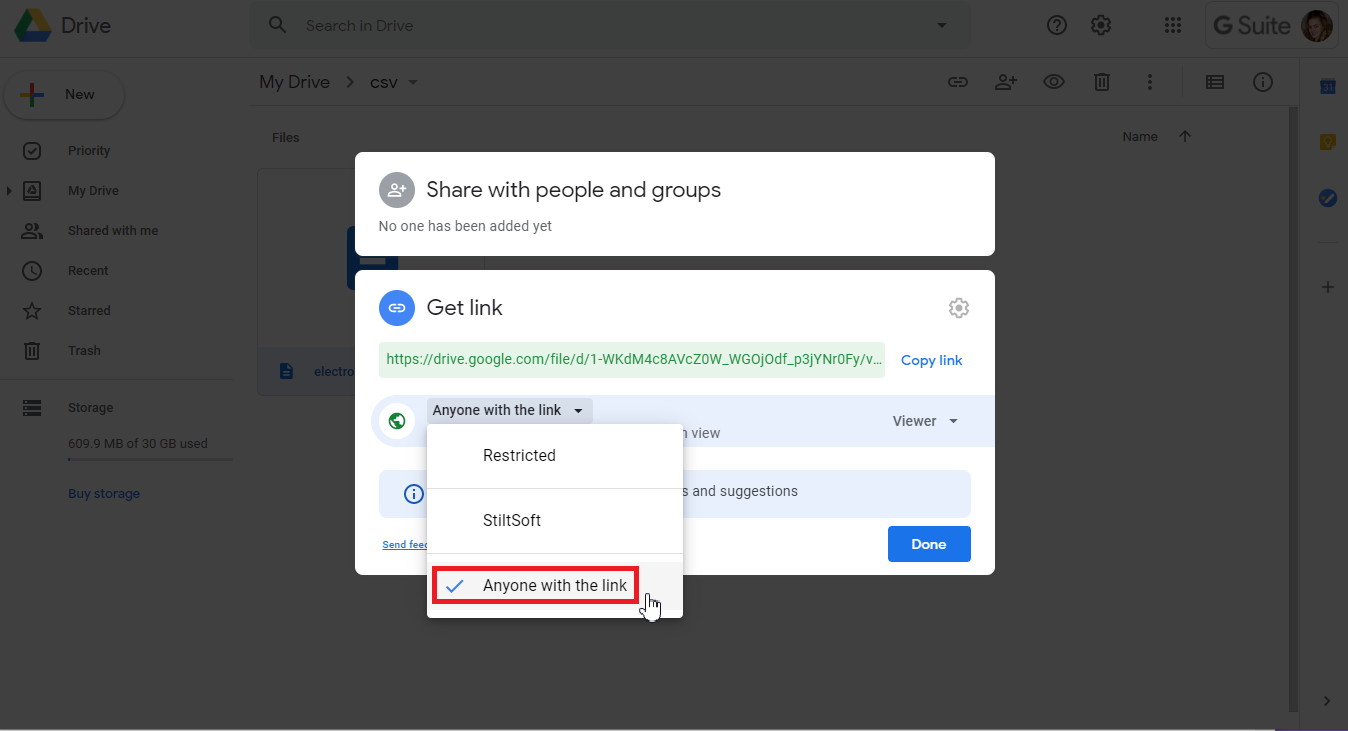1348x731 pixels.
Task: Open view details info icon
Action: click(1262, 82)
